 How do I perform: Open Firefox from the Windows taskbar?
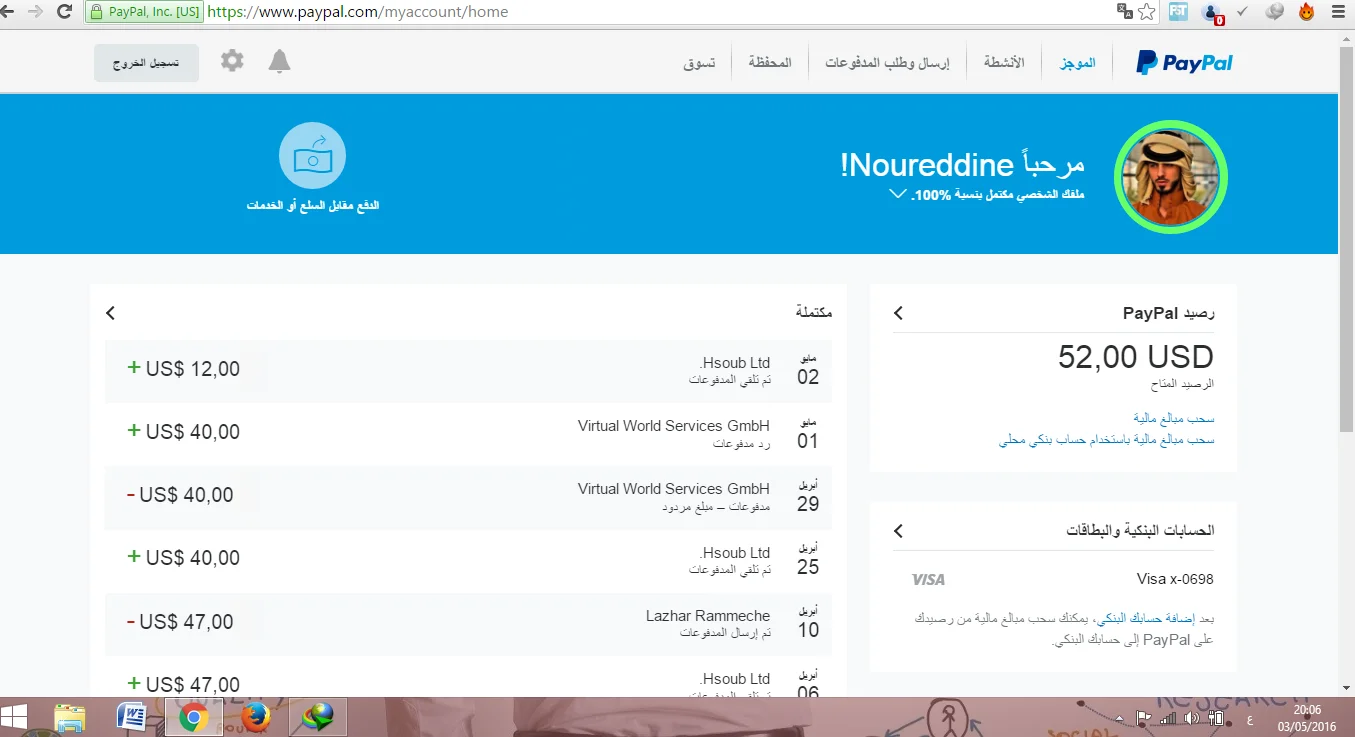coord(256,717)
